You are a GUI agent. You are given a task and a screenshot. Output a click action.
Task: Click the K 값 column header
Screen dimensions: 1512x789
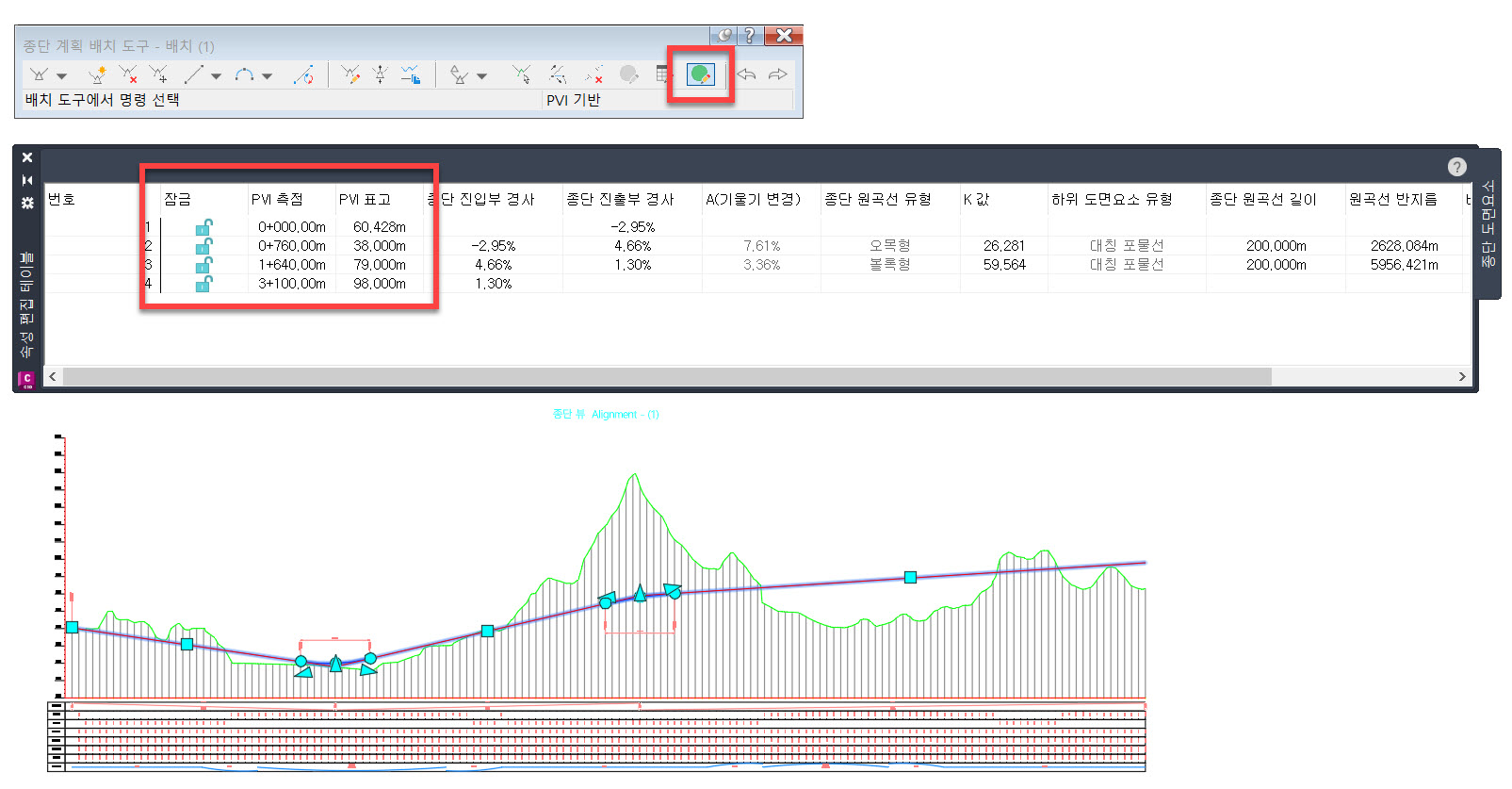pyautogui.click(x=976, y=199)
